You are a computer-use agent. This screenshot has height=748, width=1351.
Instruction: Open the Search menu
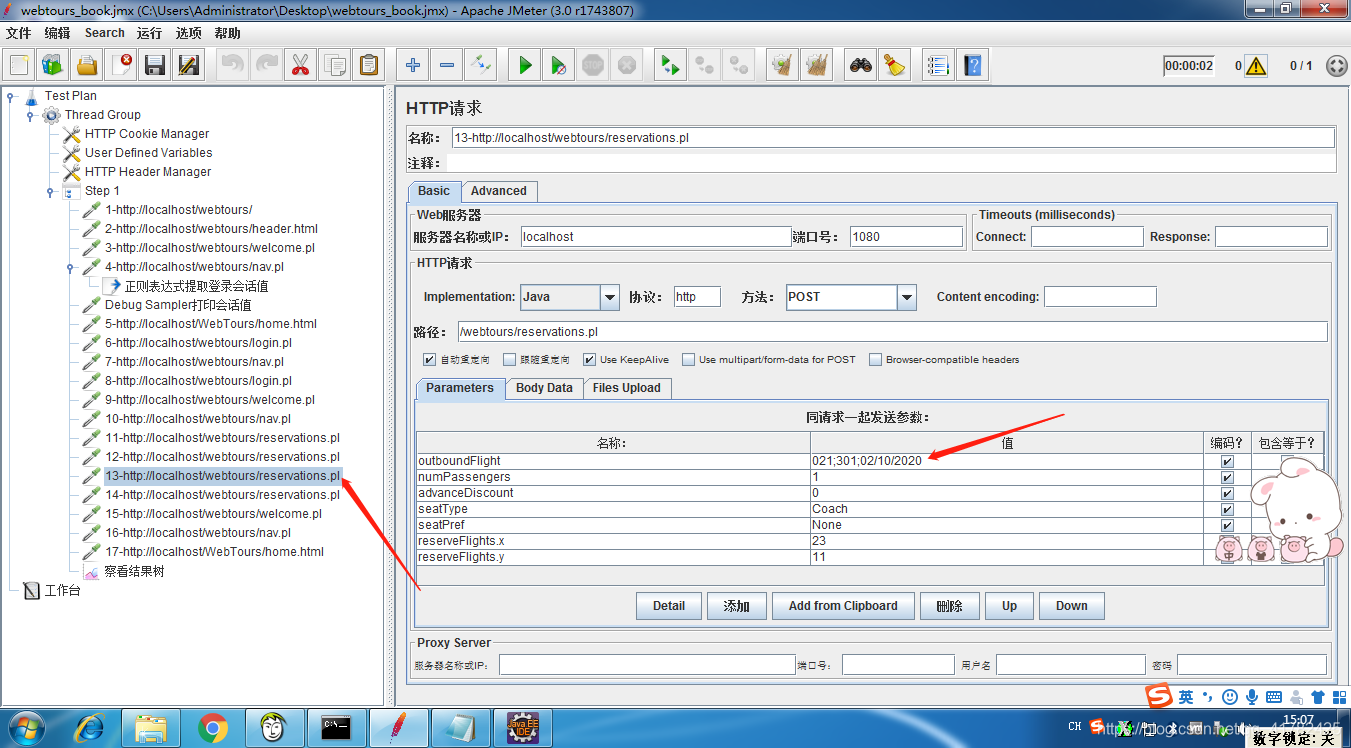point(104,33)
